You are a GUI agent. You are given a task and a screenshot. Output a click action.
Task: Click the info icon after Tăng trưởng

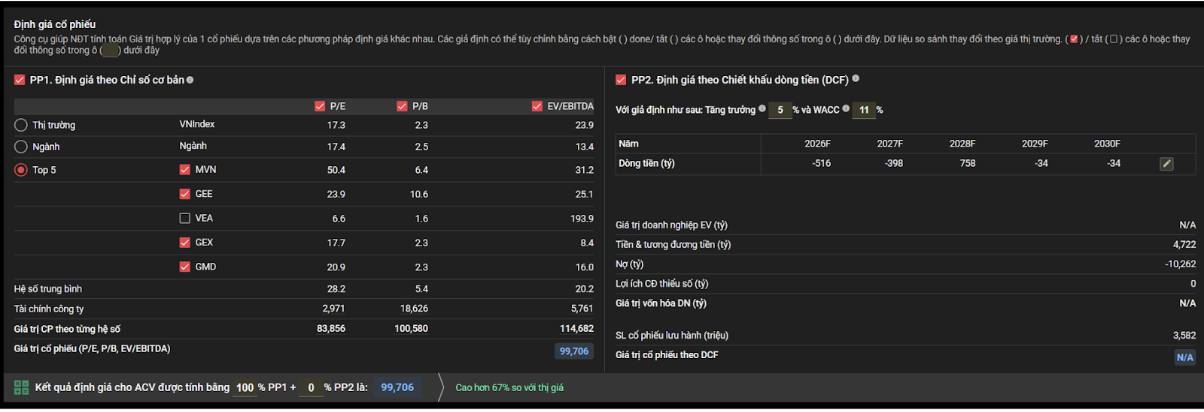(762, 109)
